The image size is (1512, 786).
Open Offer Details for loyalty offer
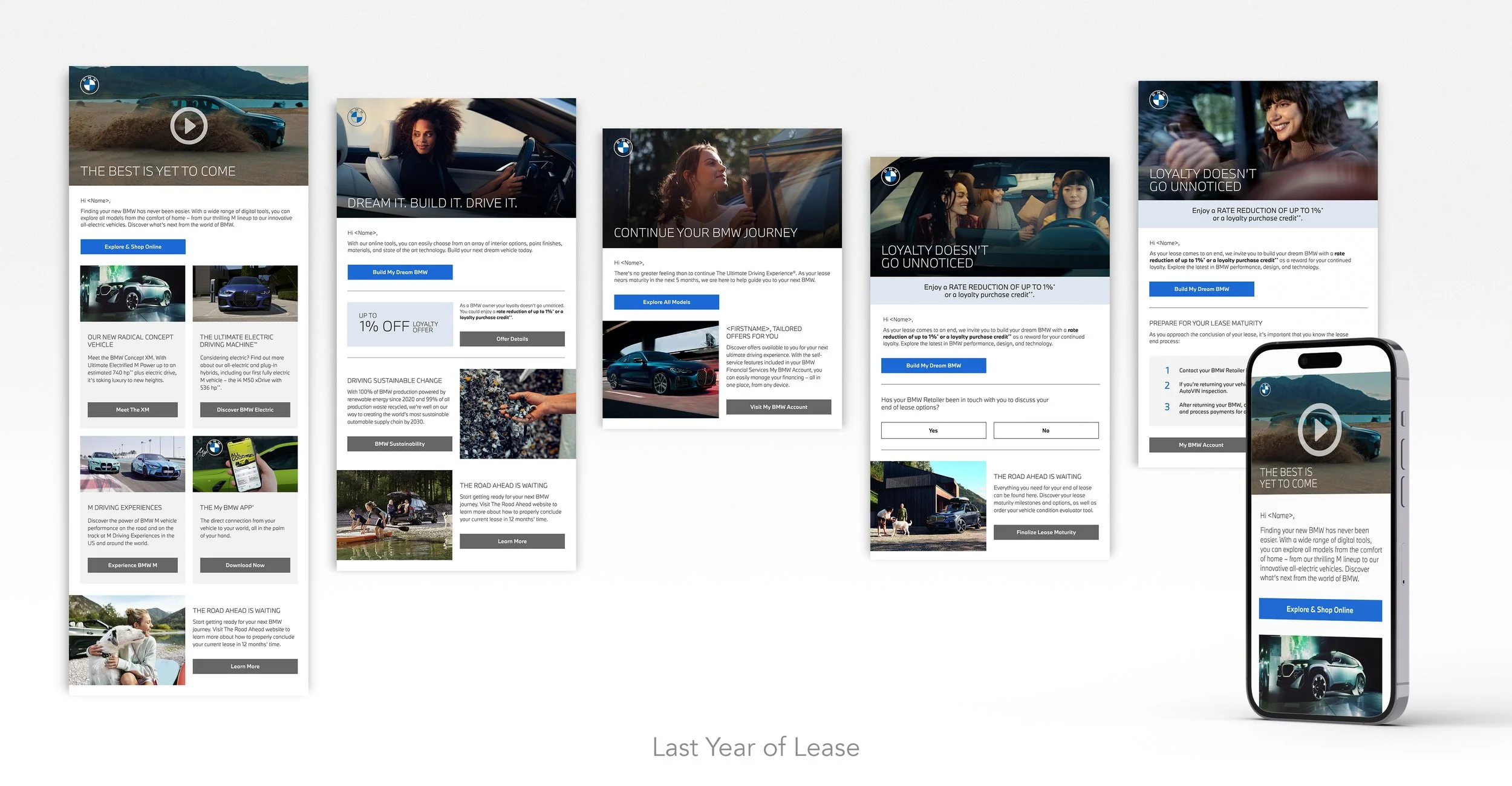coord(512,339)
